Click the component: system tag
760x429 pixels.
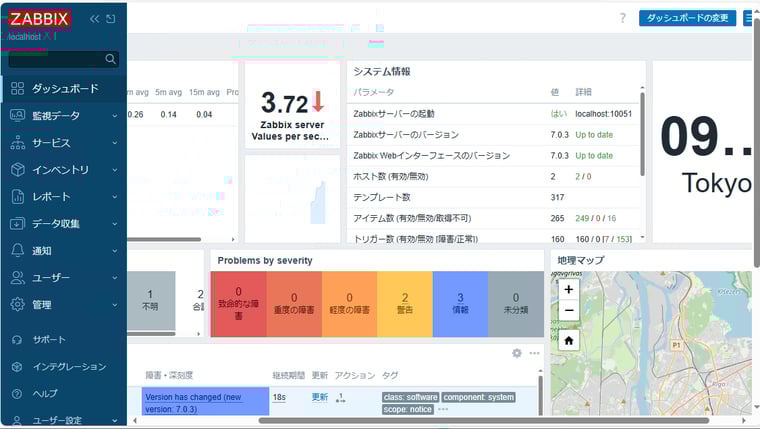click(x=478, y=397)
